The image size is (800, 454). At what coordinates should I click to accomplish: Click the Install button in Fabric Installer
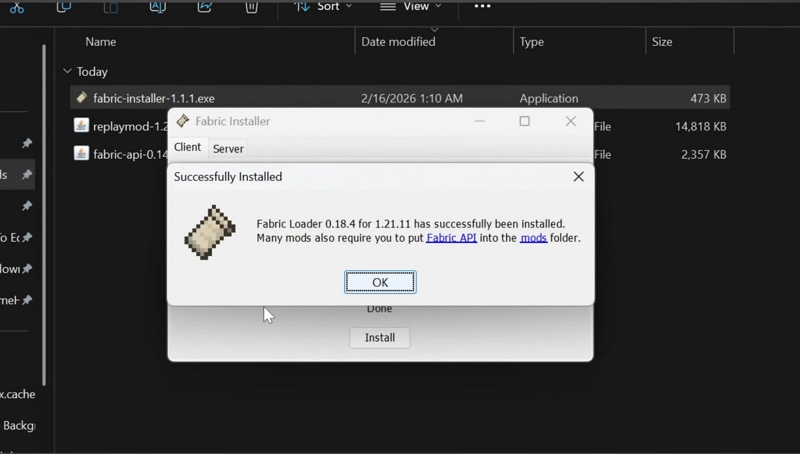click(x=380, y=338)
